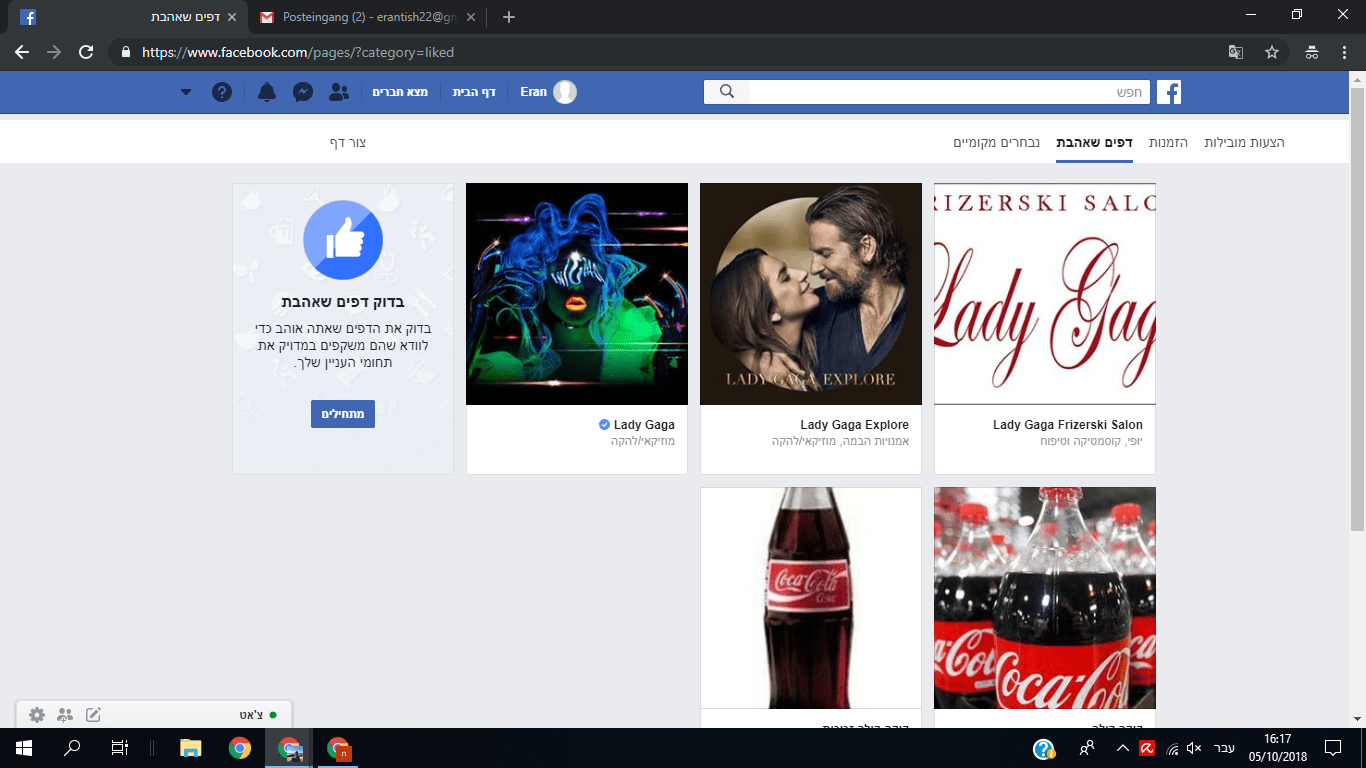Bookmark this page with the star
The image size is (1366, 768).
[1272, 52]
